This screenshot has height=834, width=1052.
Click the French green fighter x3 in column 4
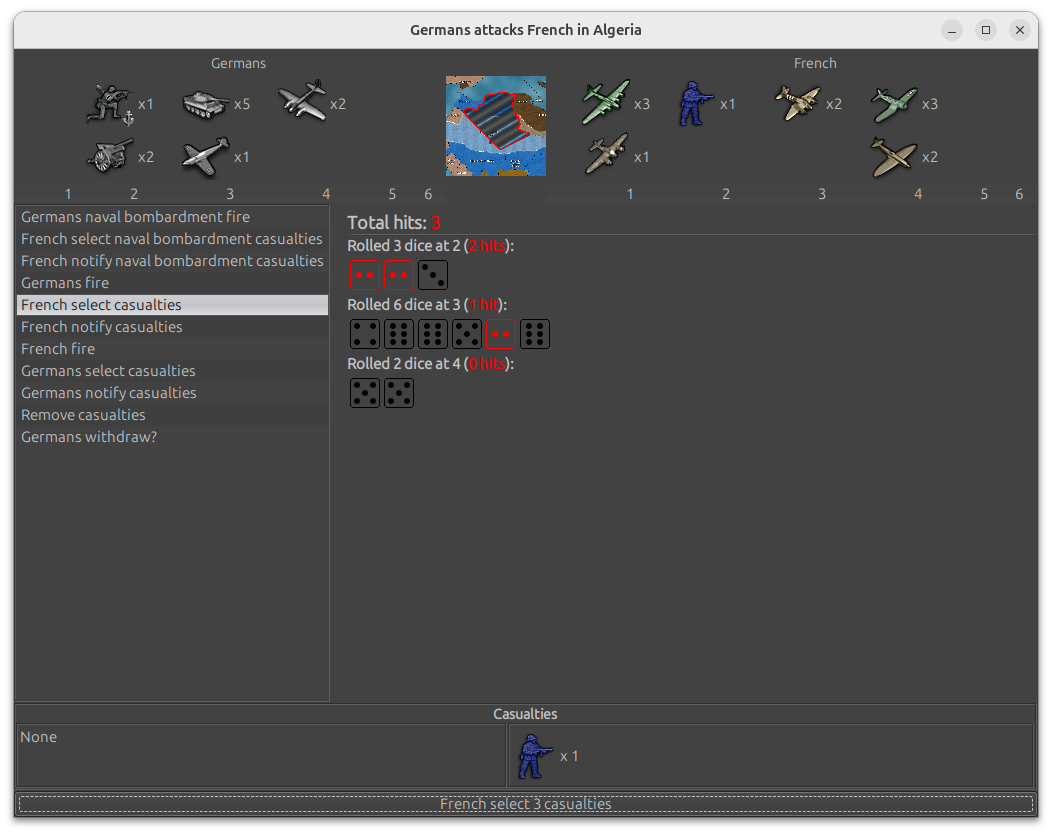(893, 103)
